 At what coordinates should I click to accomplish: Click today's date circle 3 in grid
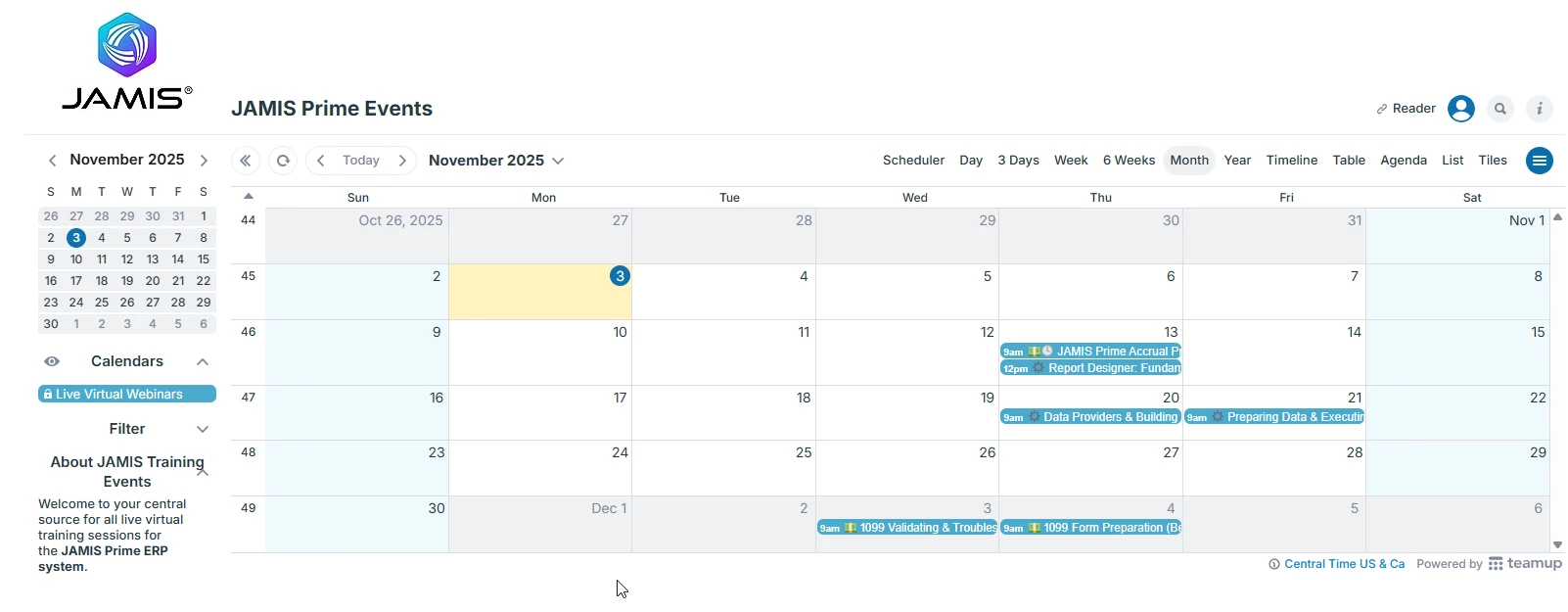click(x=620, y=276)
